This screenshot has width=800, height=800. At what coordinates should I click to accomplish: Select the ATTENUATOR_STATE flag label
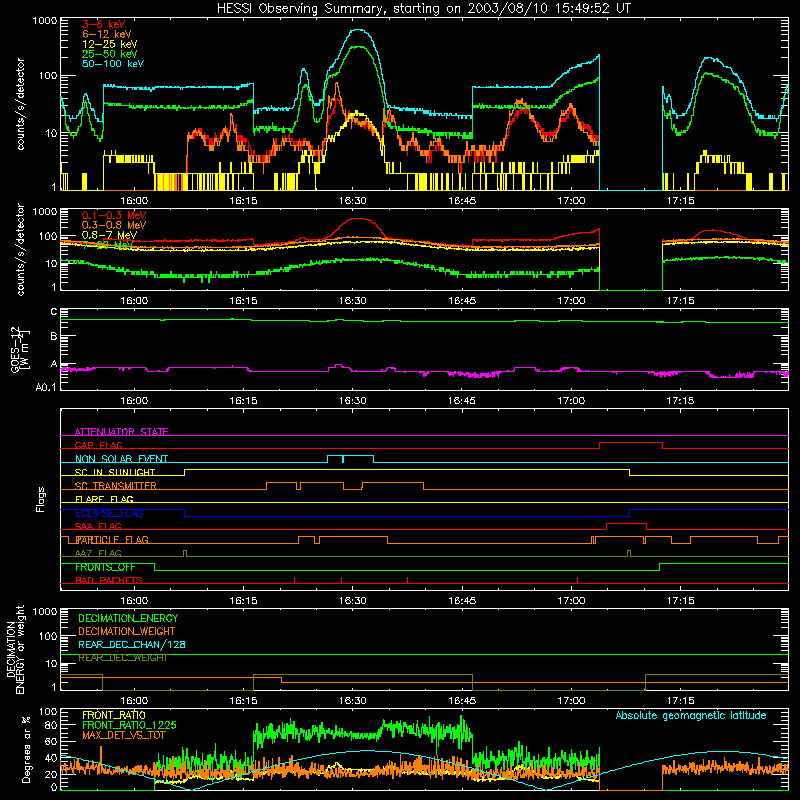coord(121,432)
